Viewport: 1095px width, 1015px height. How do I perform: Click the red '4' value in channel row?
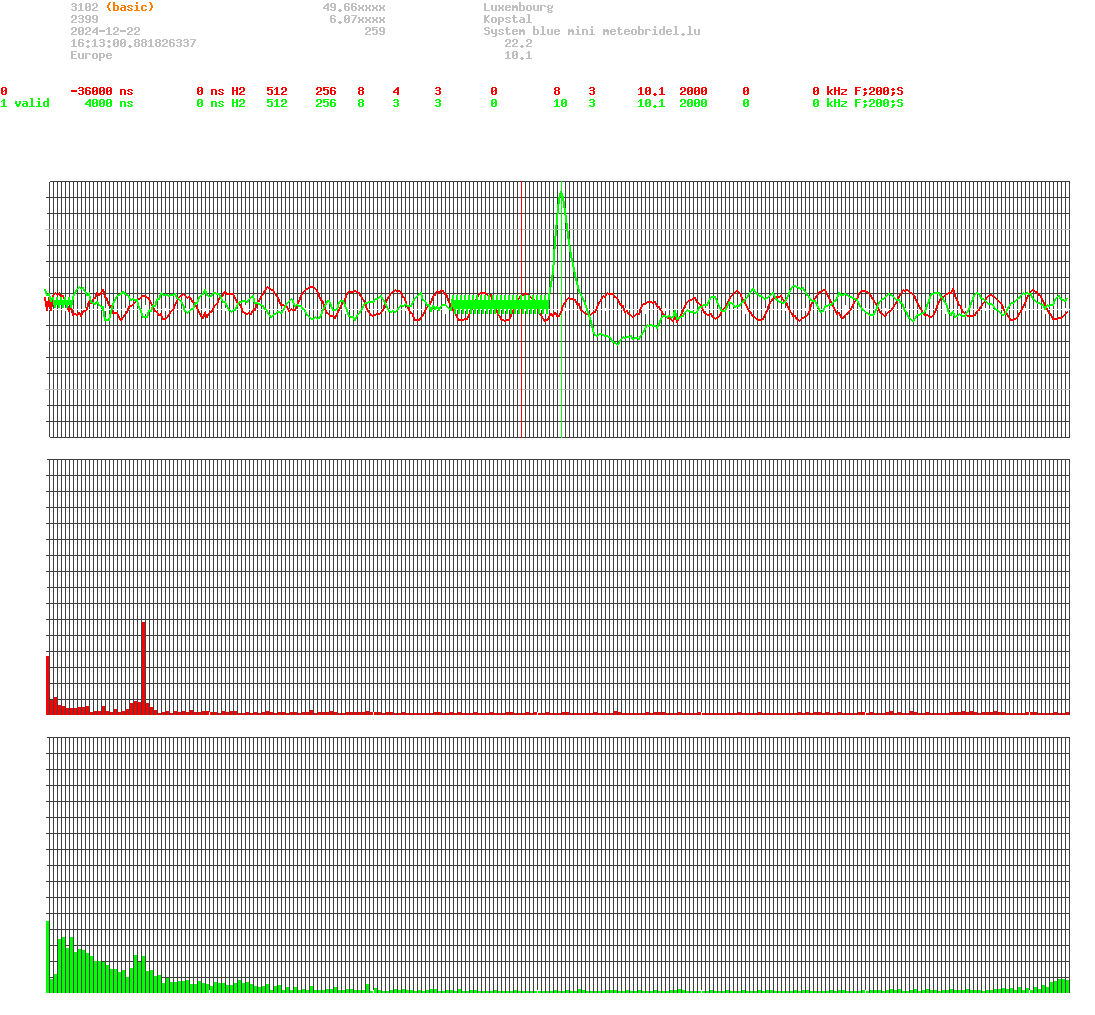pyautogui.click(x=396, y=91)
